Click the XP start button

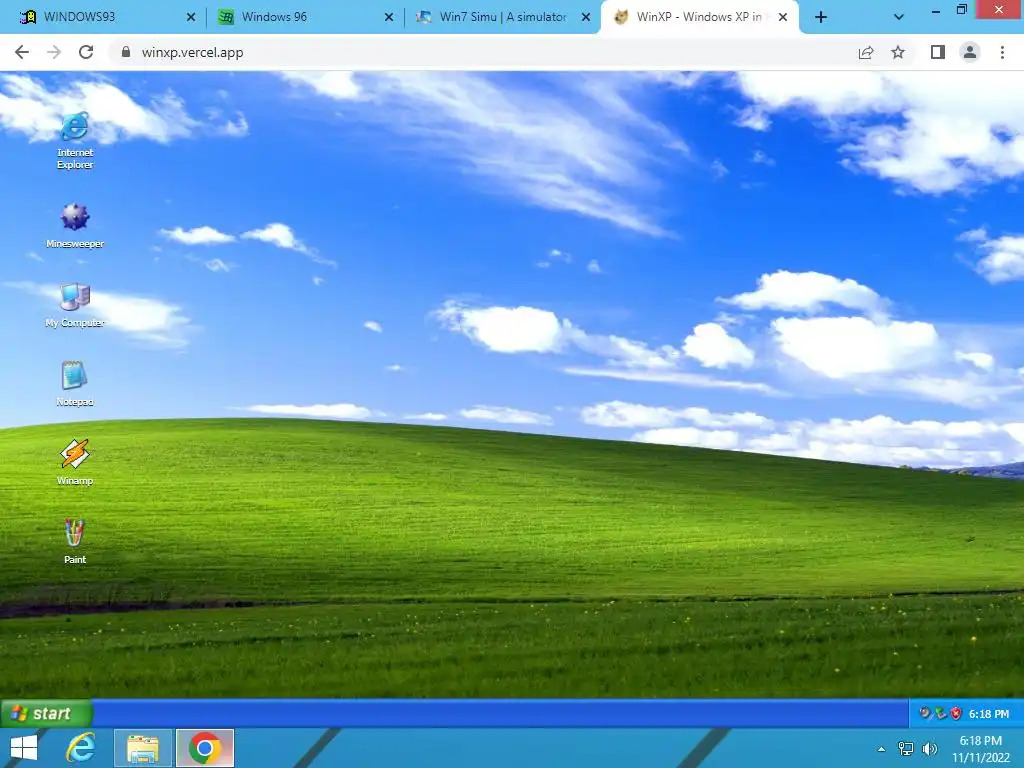(x=46, y=713)
